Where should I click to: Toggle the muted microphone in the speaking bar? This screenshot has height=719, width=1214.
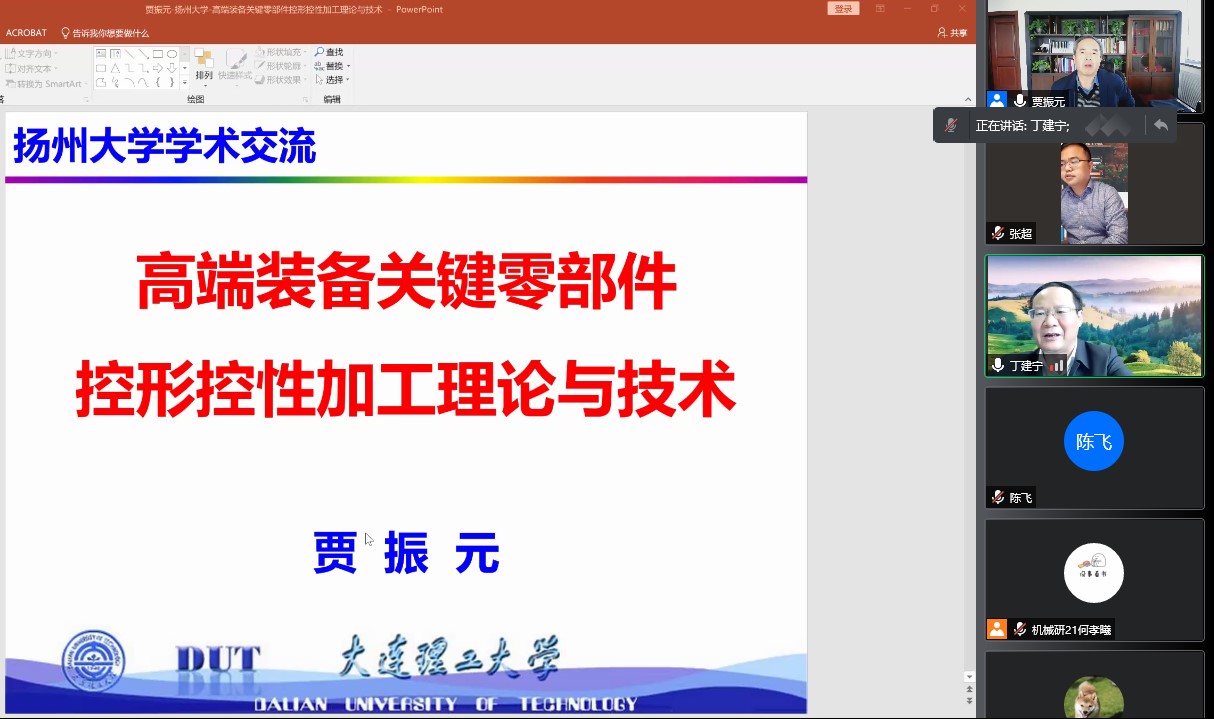pos(951,125)
